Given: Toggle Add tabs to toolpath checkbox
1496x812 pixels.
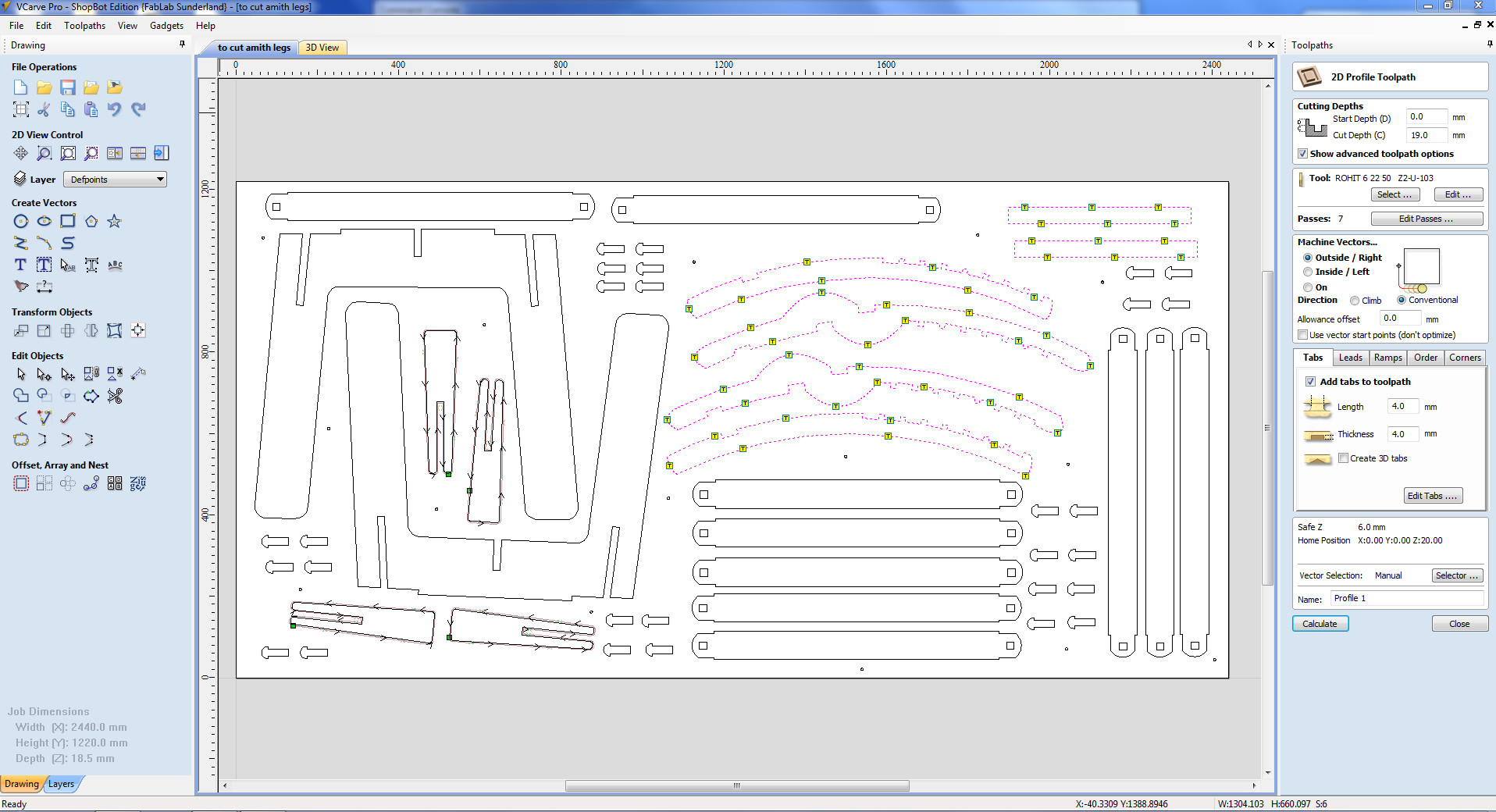Looking at the screenshot, I should click(x=1310, y=382).
